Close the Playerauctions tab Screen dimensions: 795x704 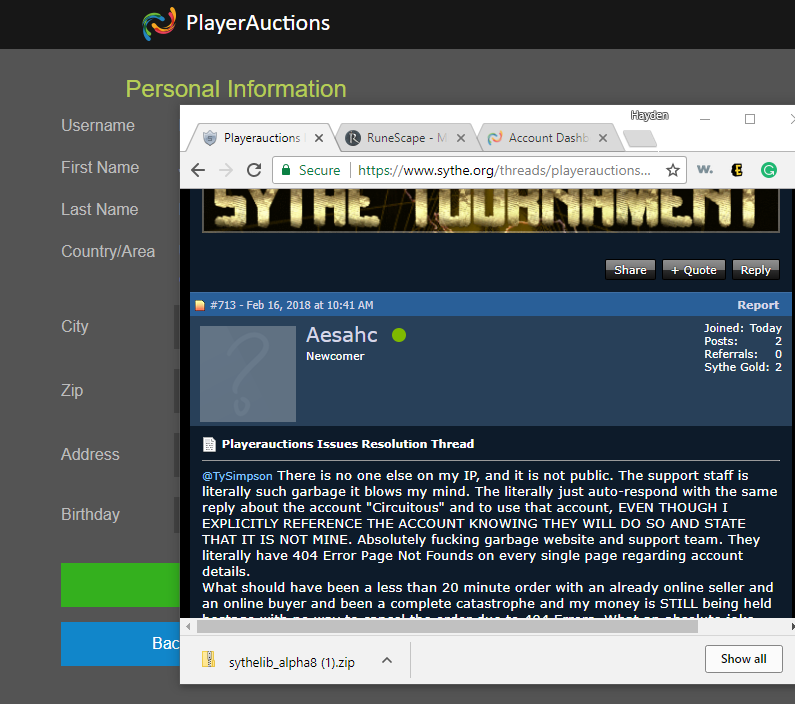(x=318, y=138)
